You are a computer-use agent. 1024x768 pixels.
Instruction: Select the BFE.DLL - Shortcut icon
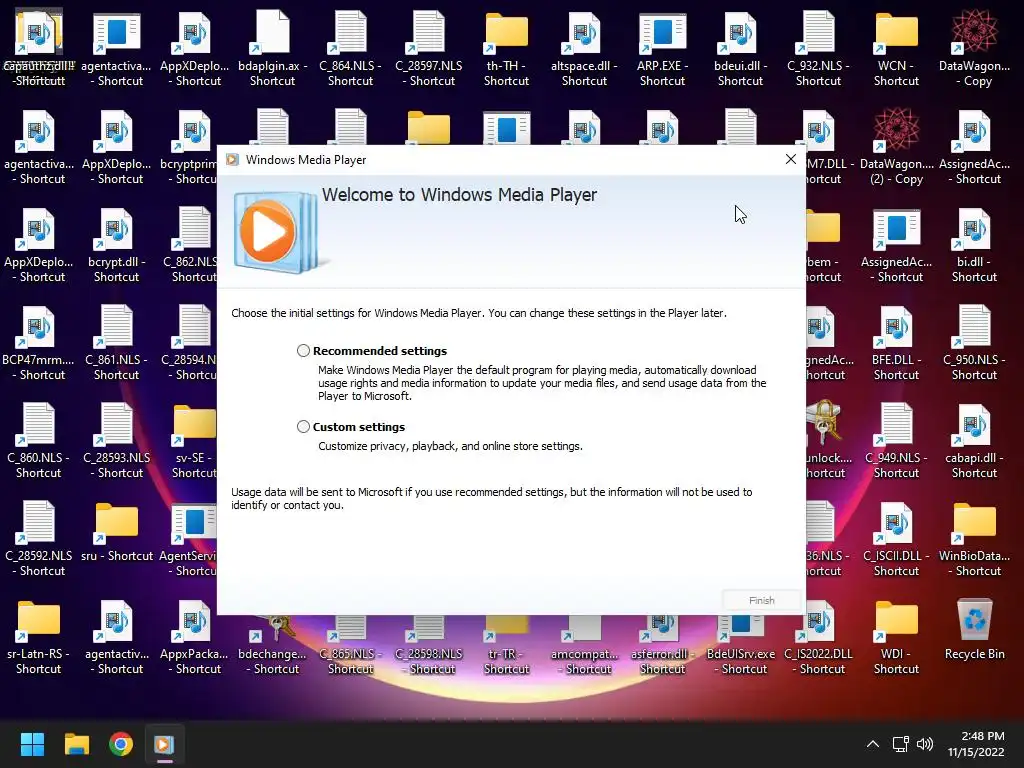896,344
